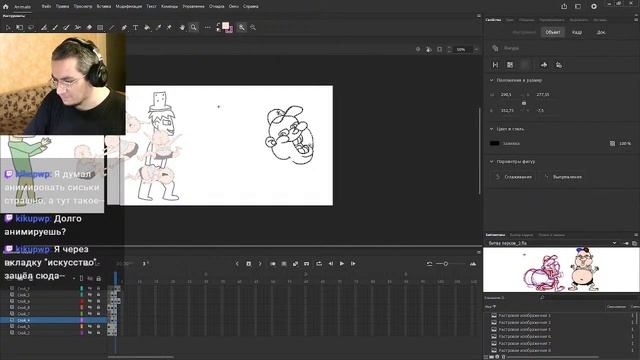Select the Zoom magnifier tool
Screen dimensions: 640x360
coord(194,27)
